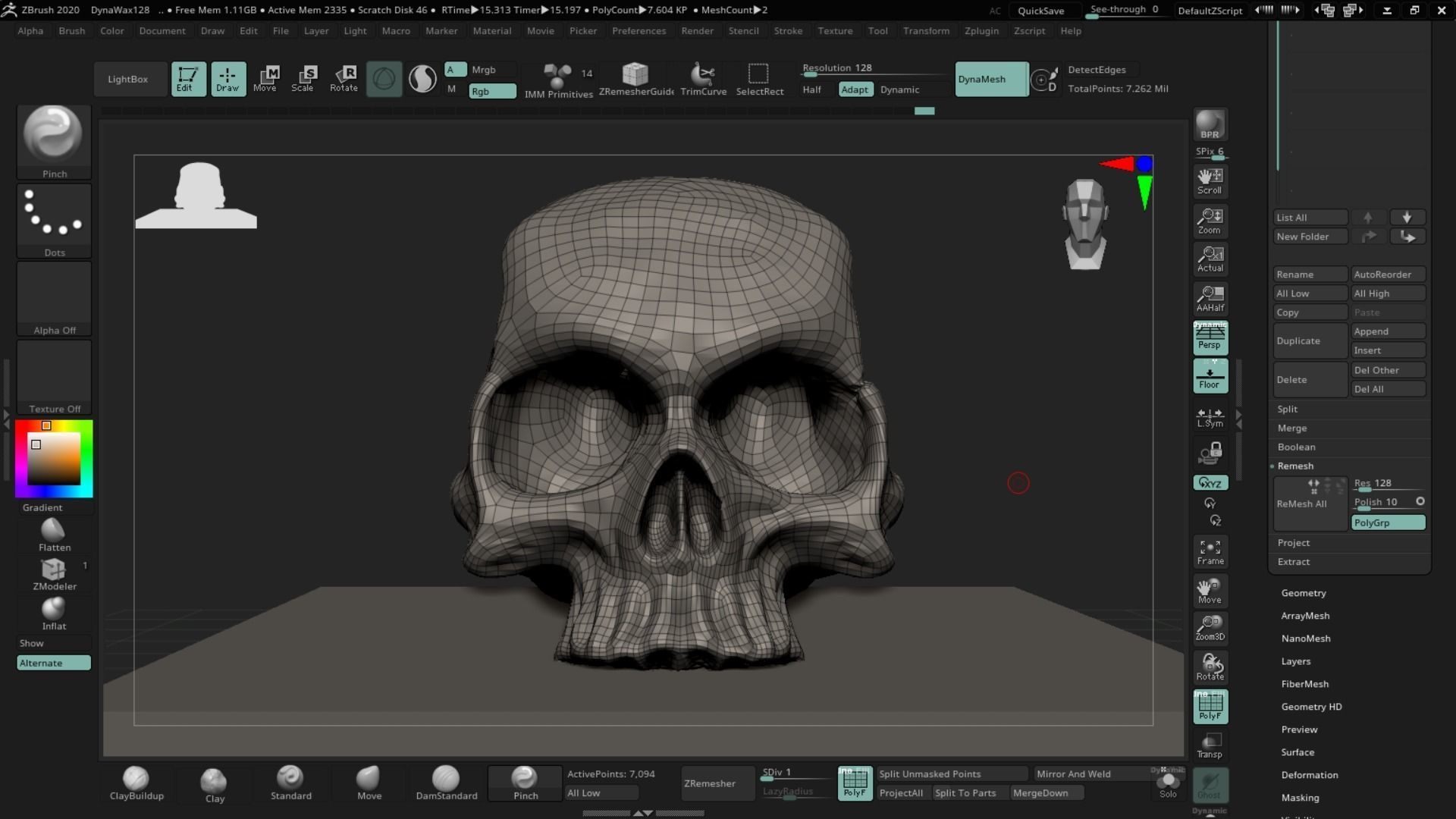Image resolution: width=1456 pixels, height=819 pixels.
Task: Toggle PolyF wireframe display in right shelf
Action: (x=1210, y=707)
